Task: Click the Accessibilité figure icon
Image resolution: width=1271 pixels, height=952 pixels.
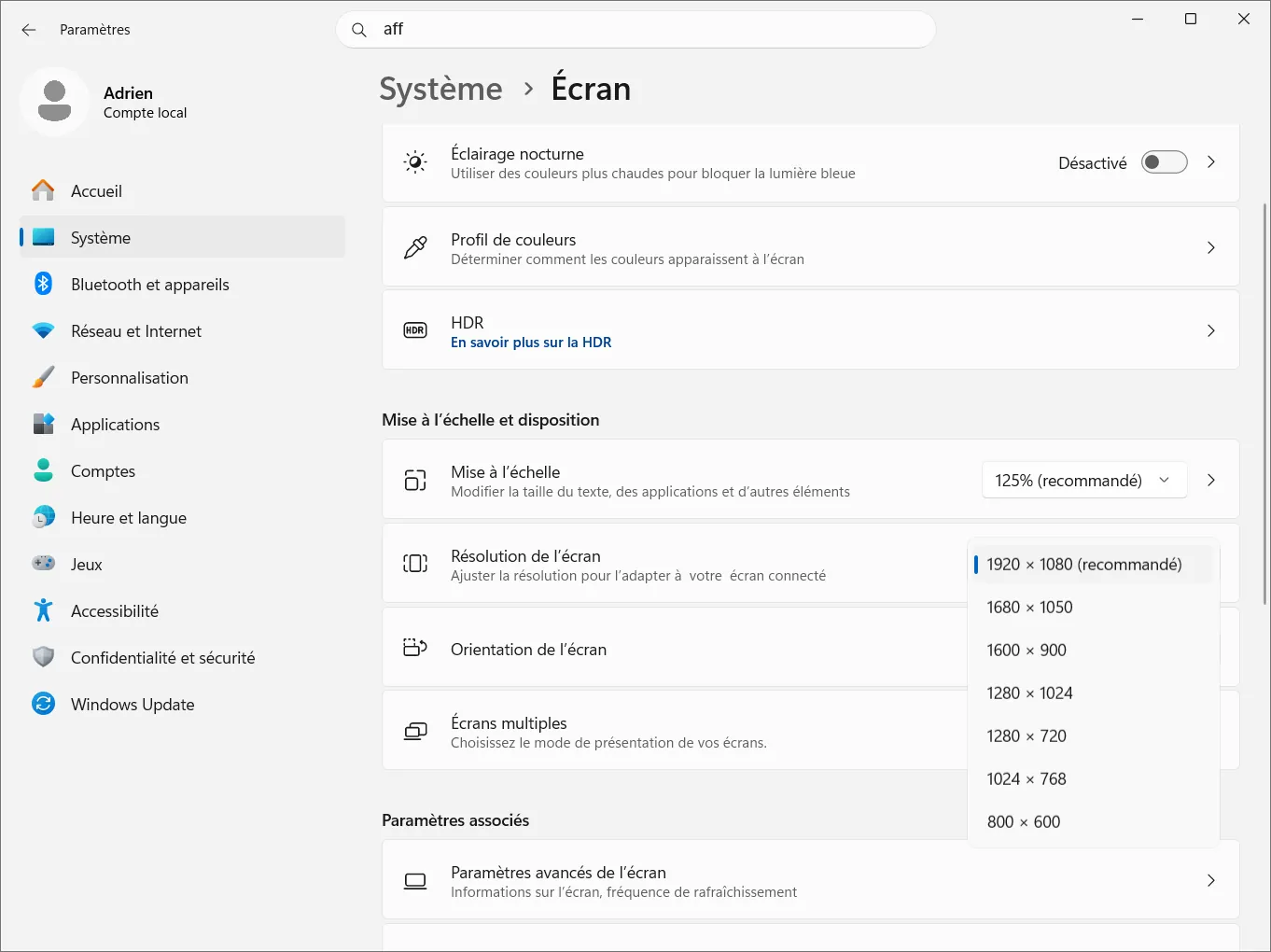Action: click(43, 610)
